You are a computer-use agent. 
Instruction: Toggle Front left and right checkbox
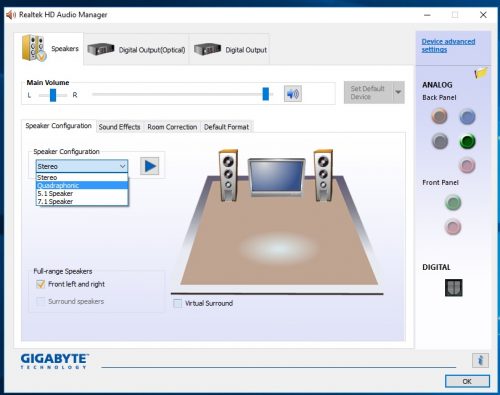point(41,284)
